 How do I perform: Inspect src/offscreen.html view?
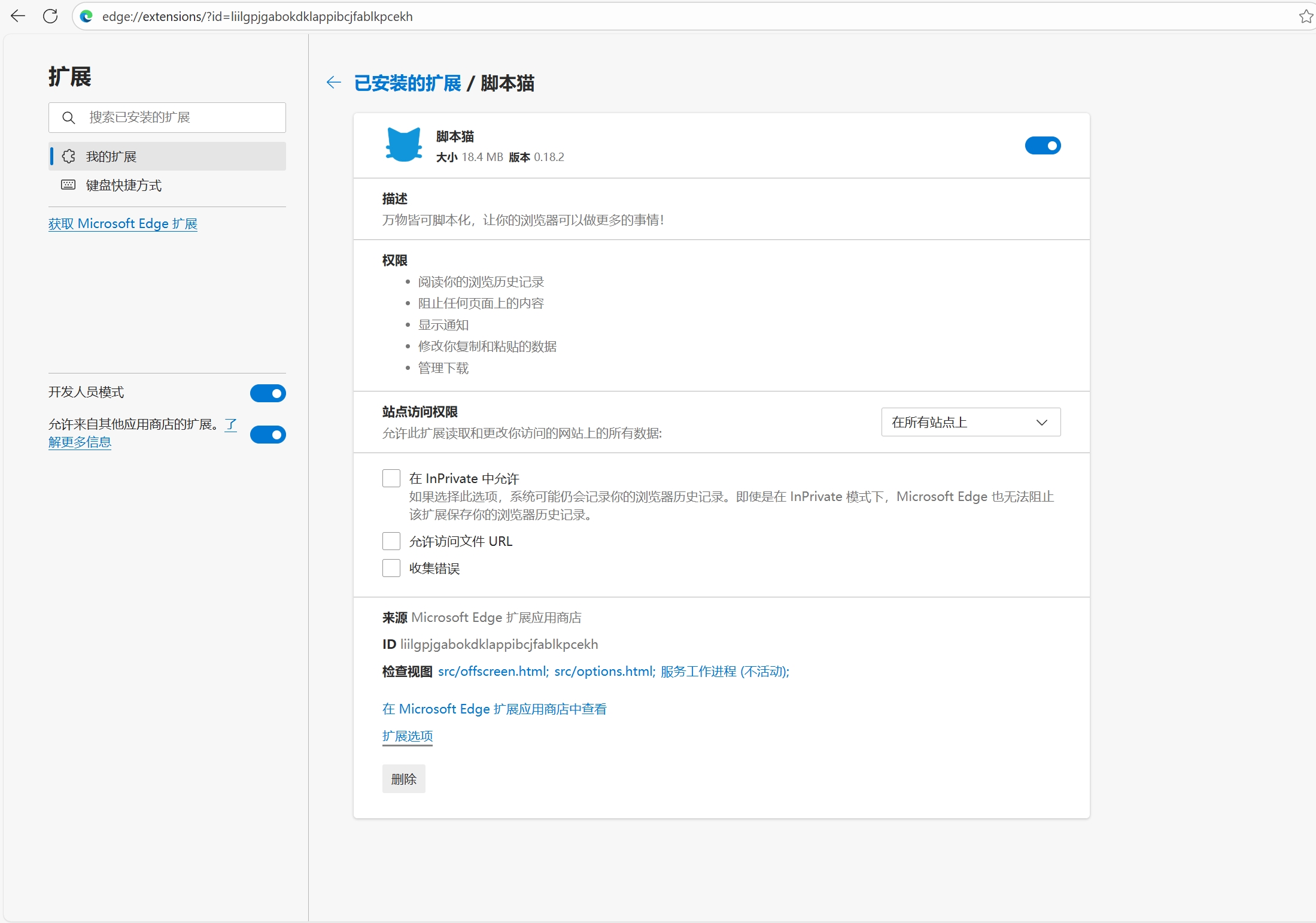point(493,672)
